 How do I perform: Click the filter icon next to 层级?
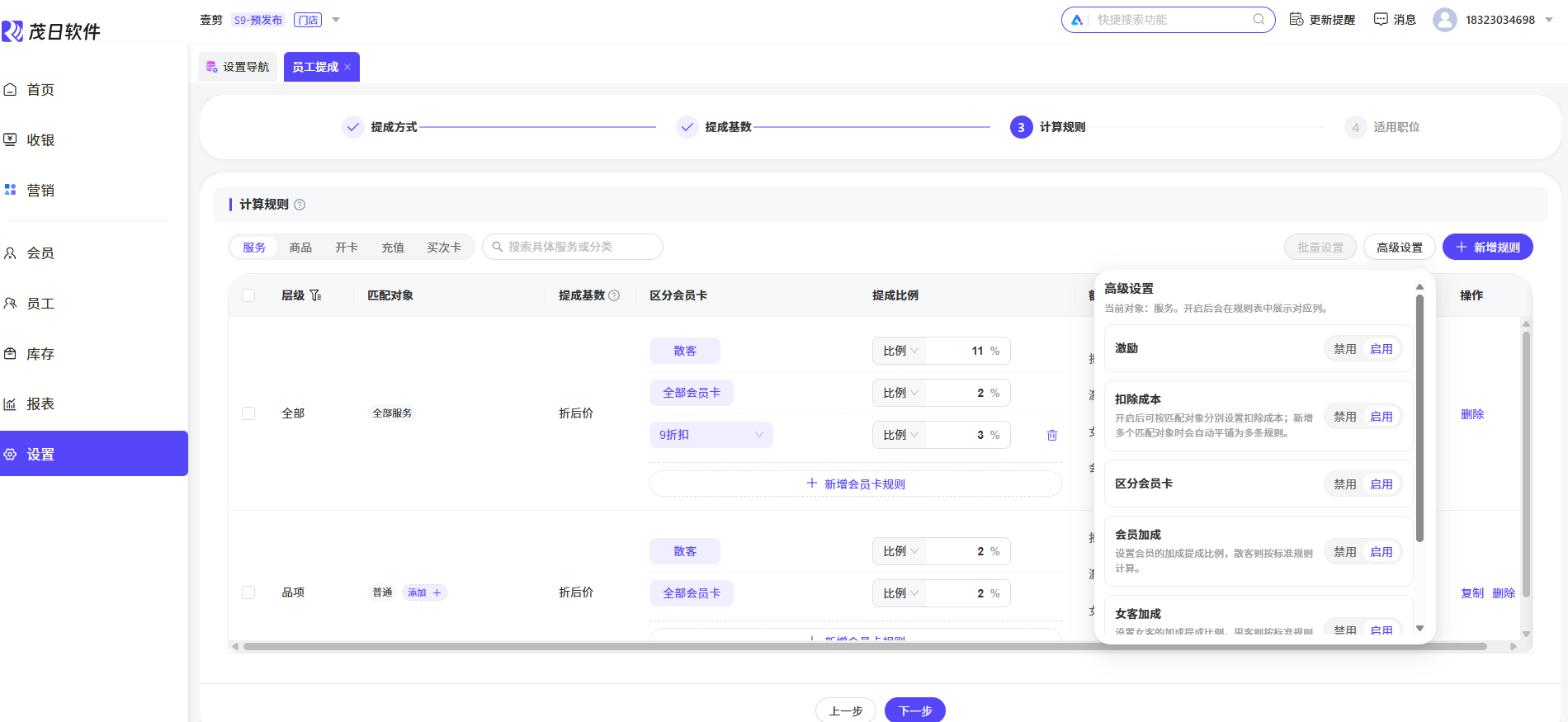coord(315,295)
